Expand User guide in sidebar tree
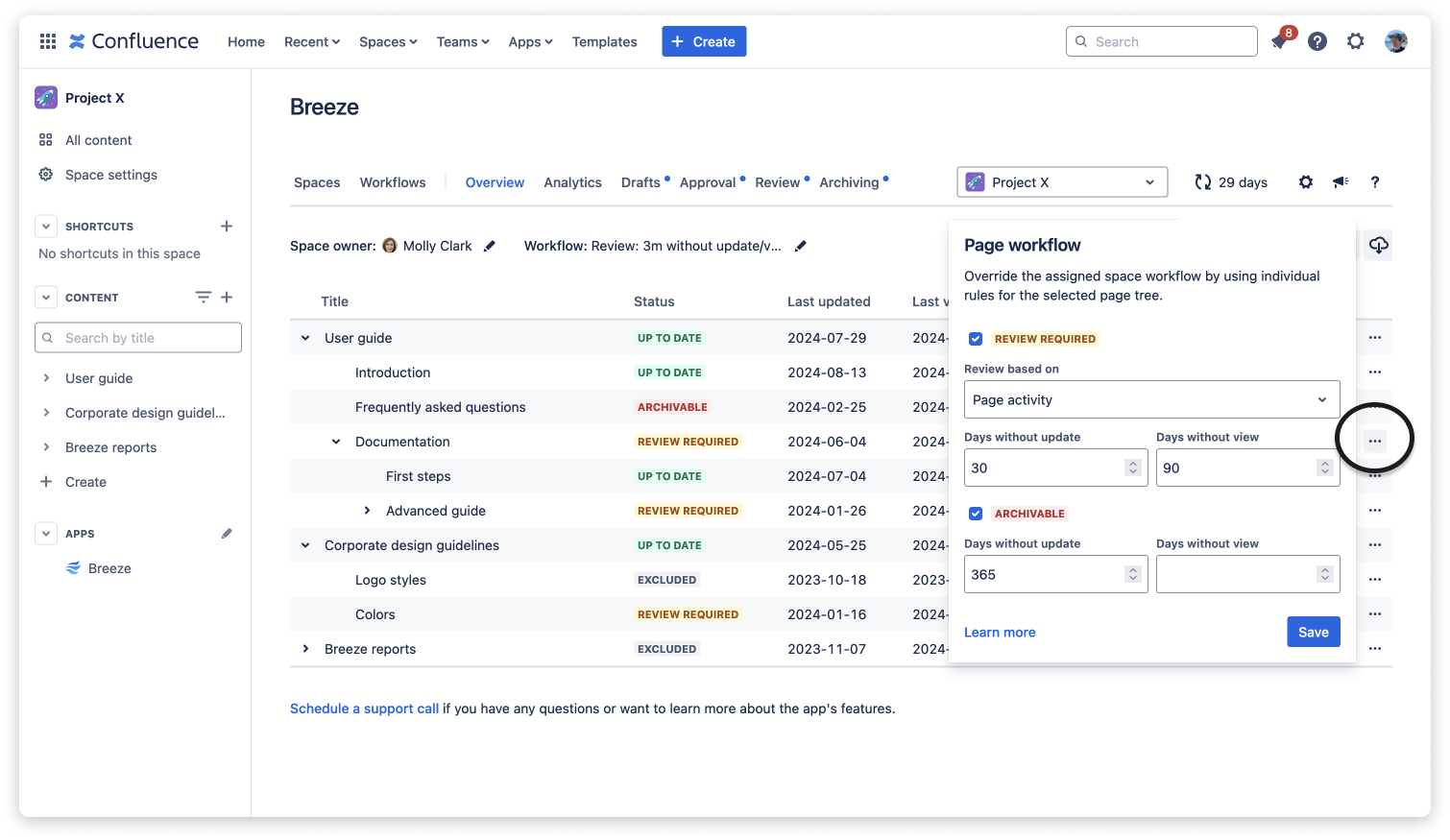Image resolution: width=1450 pixels, height=840 pixels. (x=46, y=378)
